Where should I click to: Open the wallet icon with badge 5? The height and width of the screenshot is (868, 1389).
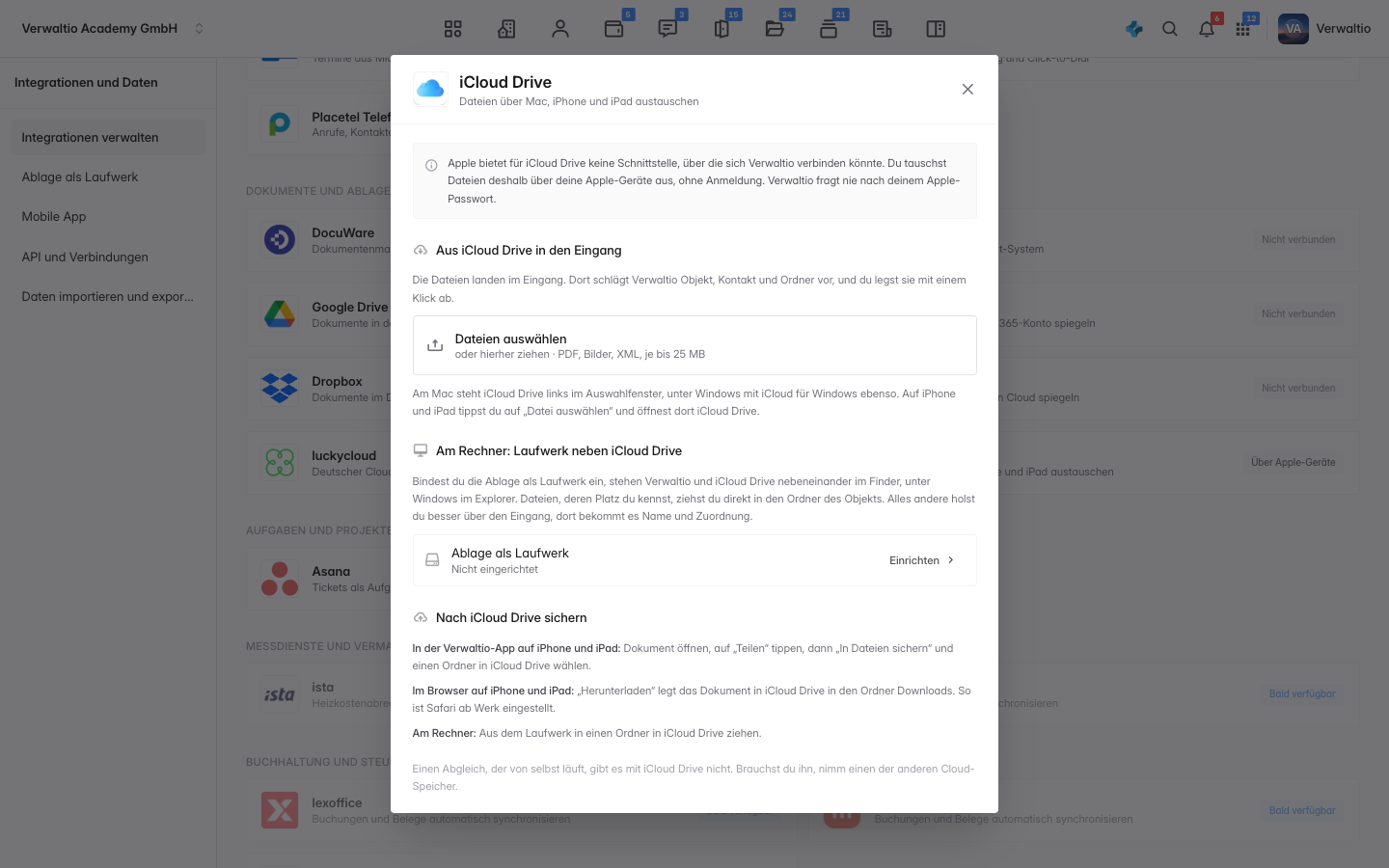pos(613,29)
